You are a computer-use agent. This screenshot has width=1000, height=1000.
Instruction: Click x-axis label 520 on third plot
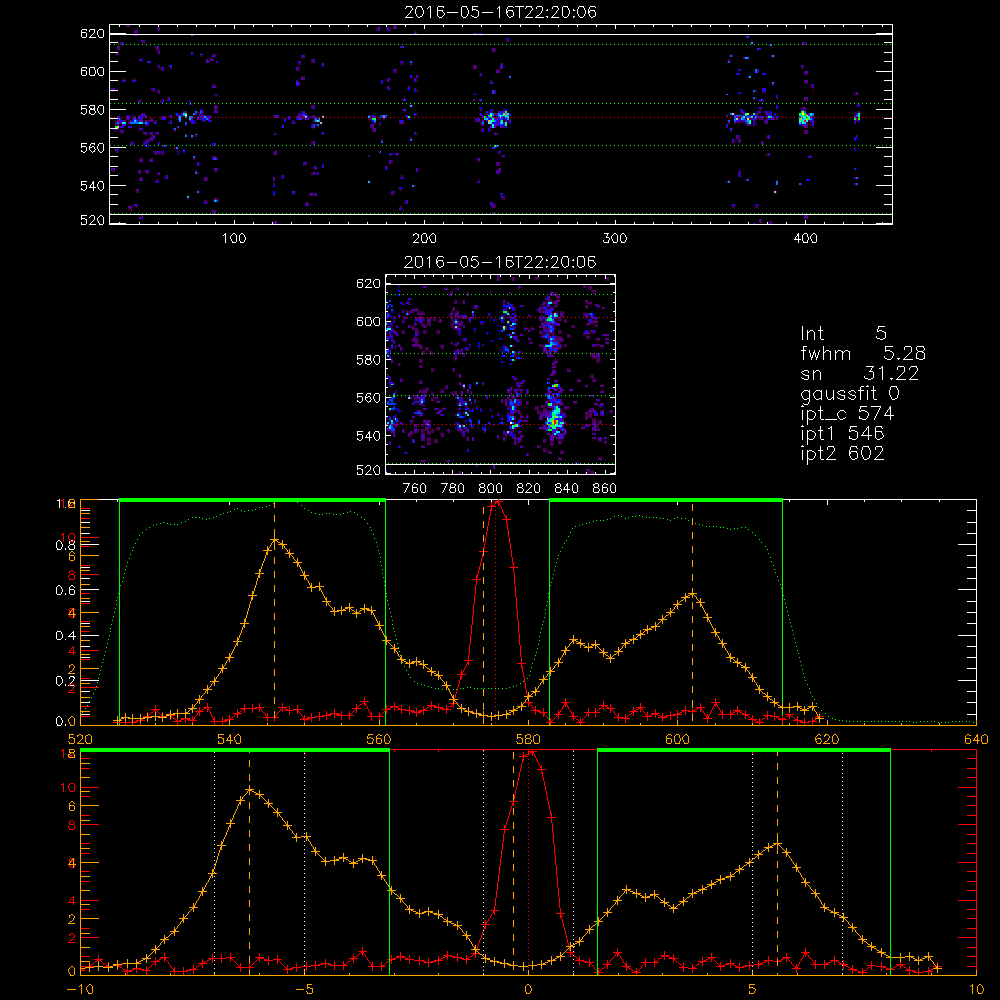click(80, 740)
